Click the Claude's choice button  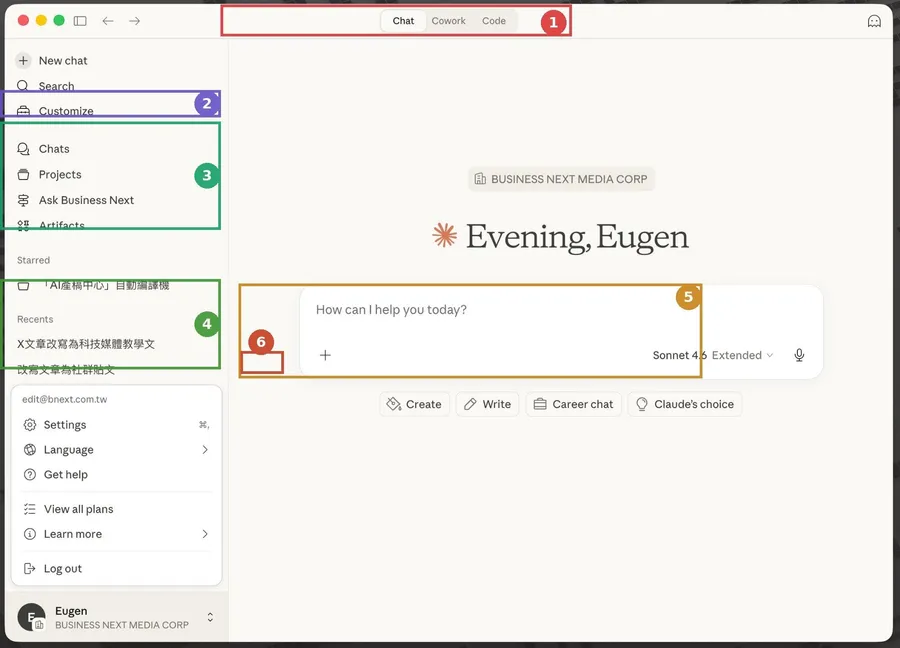tap(685, 404)
